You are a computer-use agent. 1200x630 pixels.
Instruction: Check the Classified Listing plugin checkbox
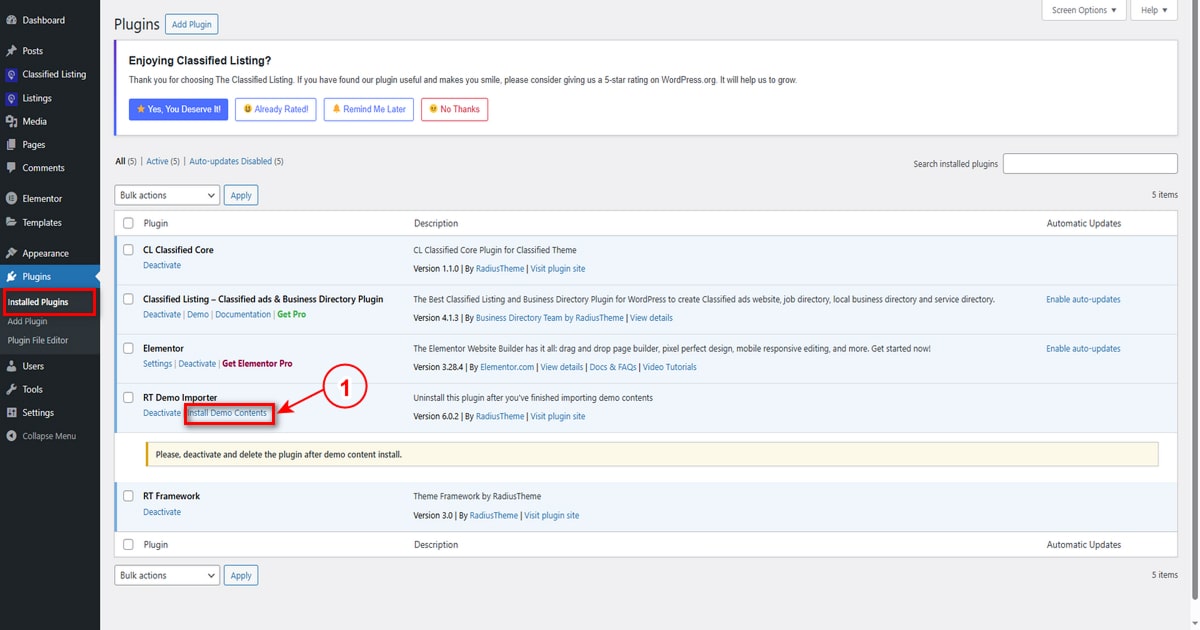tap(128, 299)
